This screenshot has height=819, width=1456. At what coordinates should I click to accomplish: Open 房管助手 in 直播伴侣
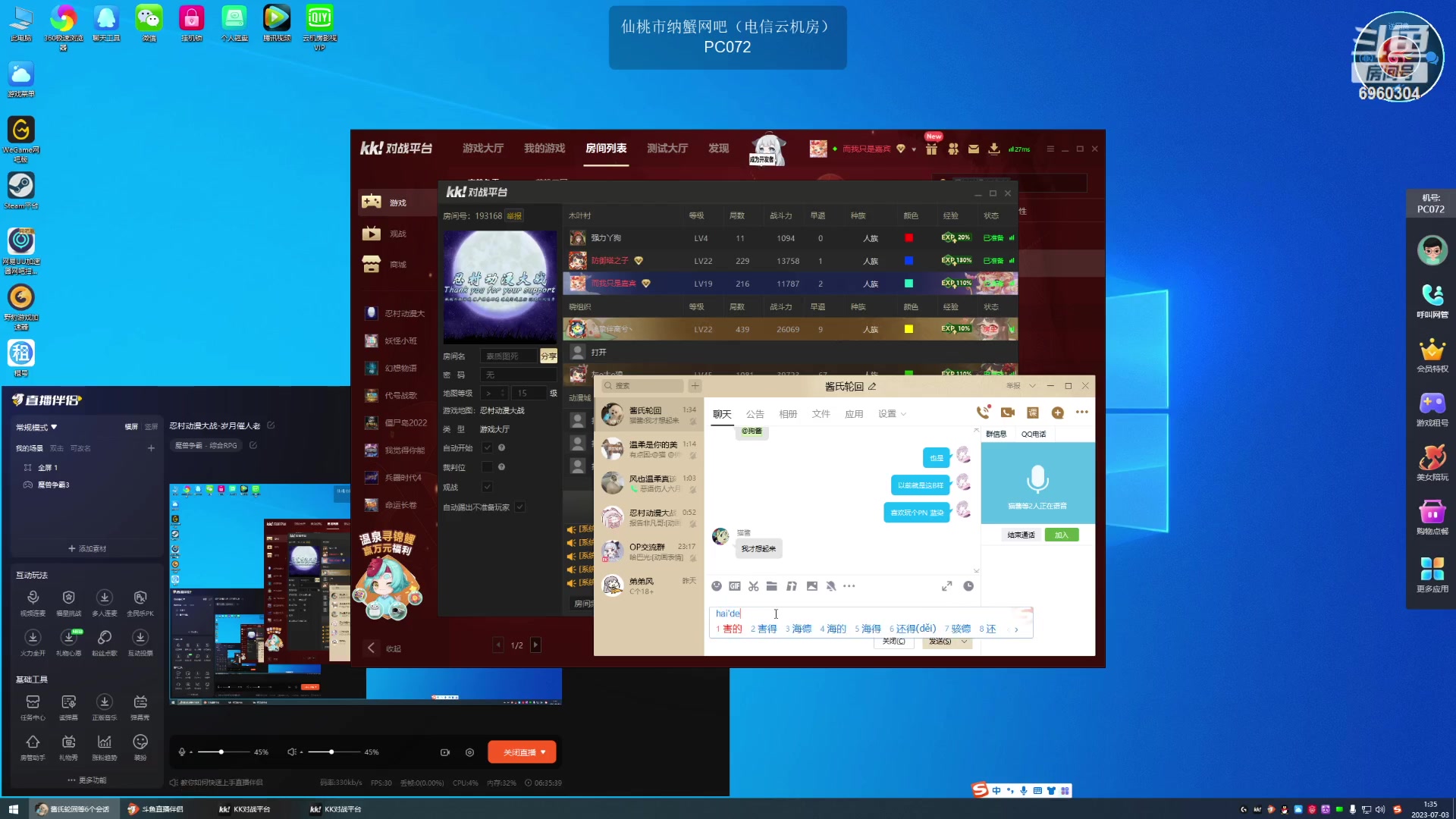pyautogui.click(x=33, y=746)
